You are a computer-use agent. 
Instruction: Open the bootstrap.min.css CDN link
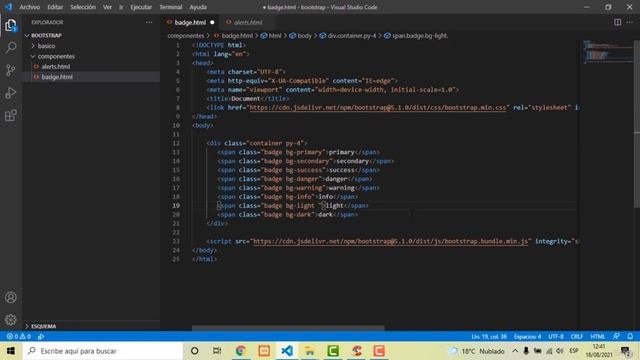point(378,108)
